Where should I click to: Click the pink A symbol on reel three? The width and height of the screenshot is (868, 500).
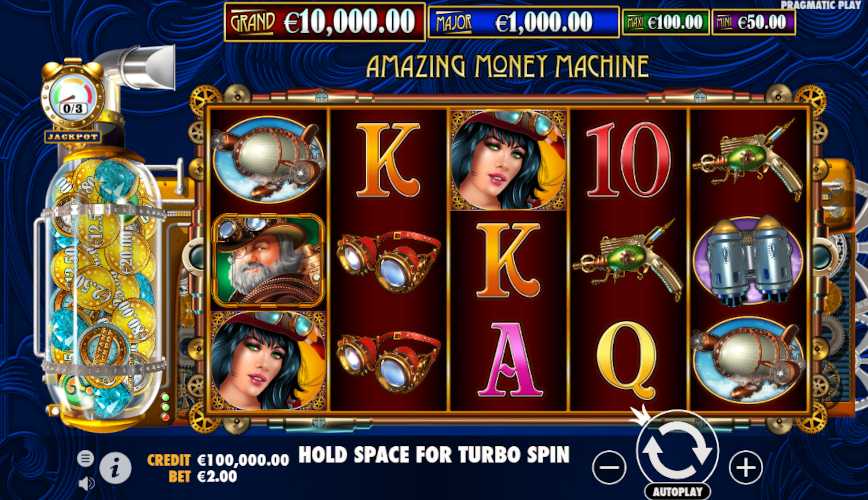point(509,359)
